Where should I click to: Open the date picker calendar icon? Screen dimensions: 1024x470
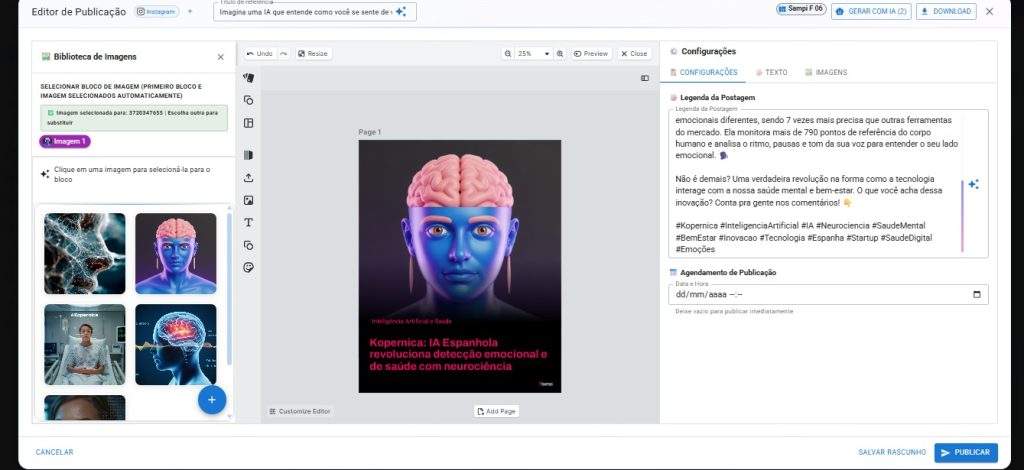pos(976,294)
